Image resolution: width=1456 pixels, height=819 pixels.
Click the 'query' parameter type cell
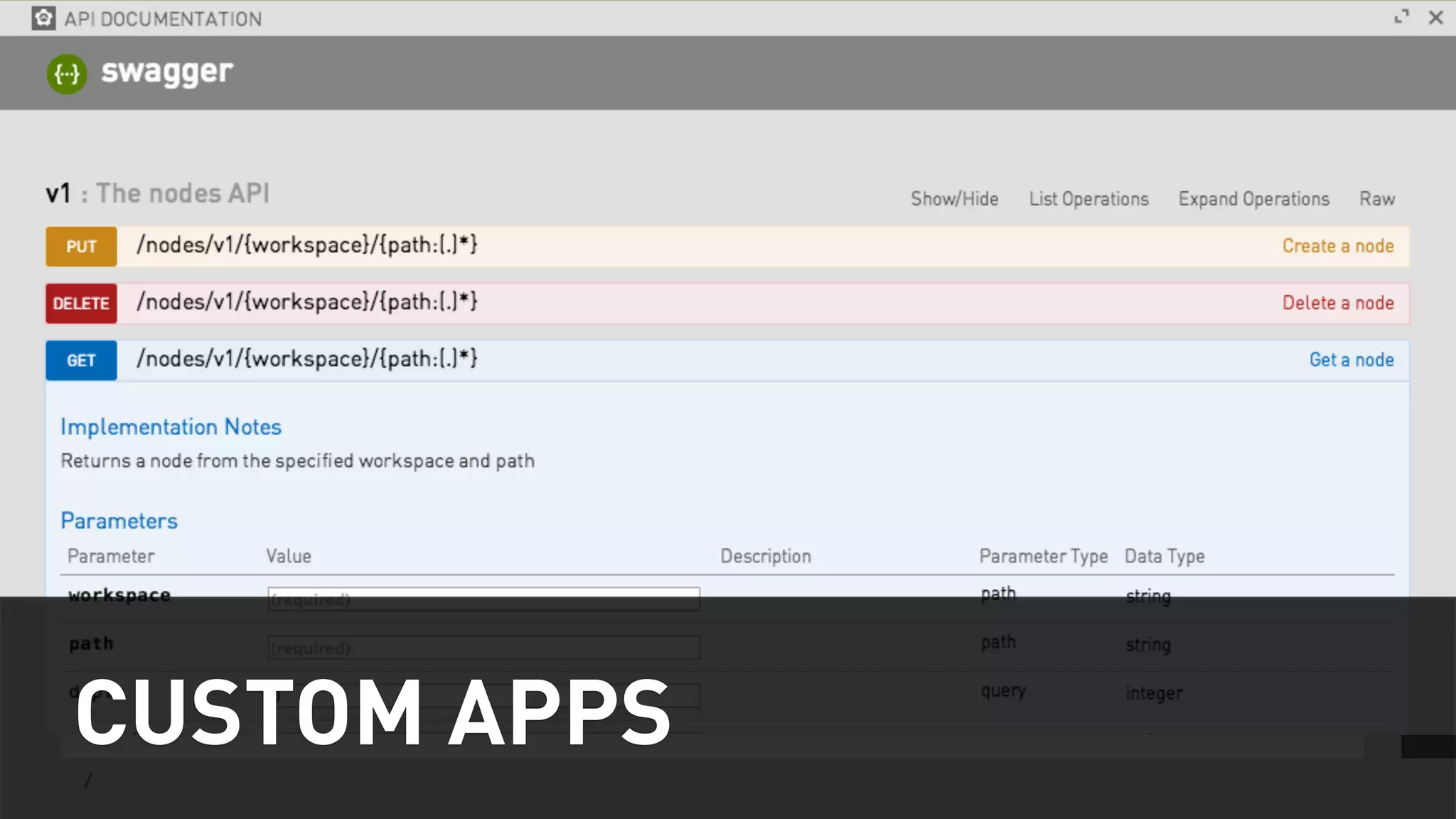(1003, 691)
